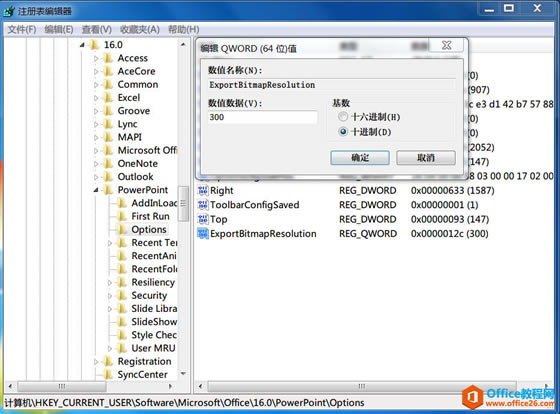Click the MAPI folder icon

coord(109,137)
